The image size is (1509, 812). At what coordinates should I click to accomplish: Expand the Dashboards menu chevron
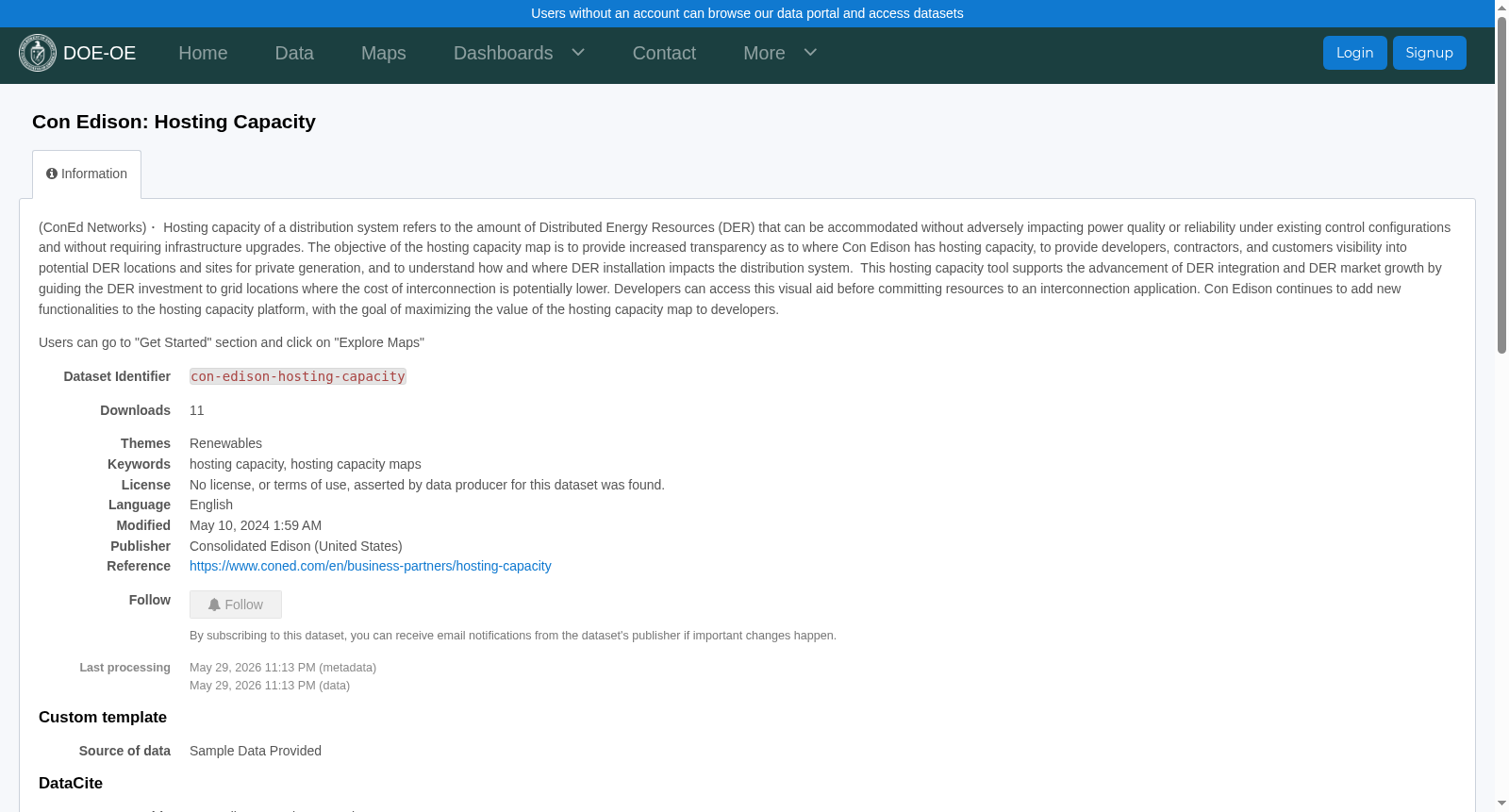coord(578,53)
